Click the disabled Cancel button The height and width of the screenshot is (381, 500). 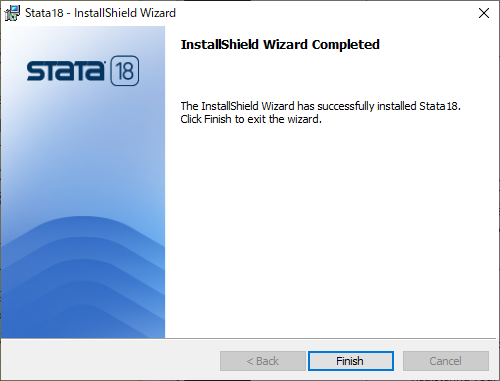(446, 361)
